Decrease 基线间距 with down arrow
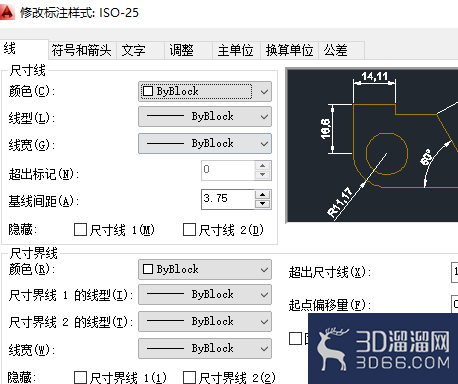458x384 pixels. coord(263,204)
